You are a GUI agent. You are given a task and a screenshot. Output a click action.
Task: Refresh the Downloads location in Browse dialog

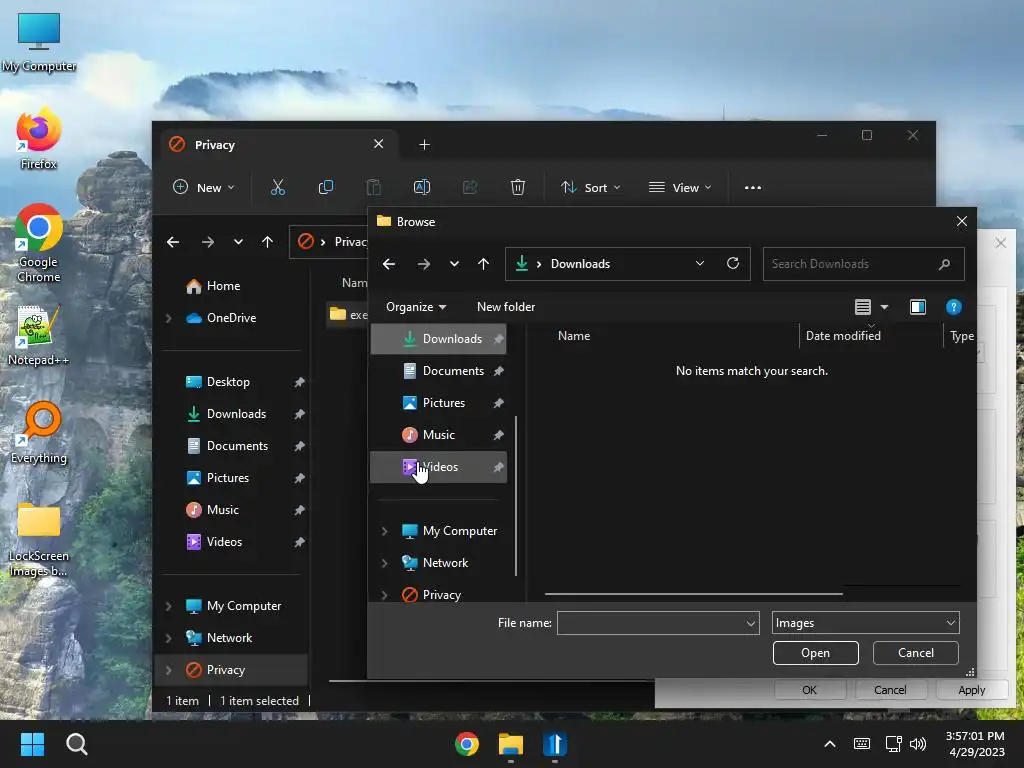(x=733, y=263)
